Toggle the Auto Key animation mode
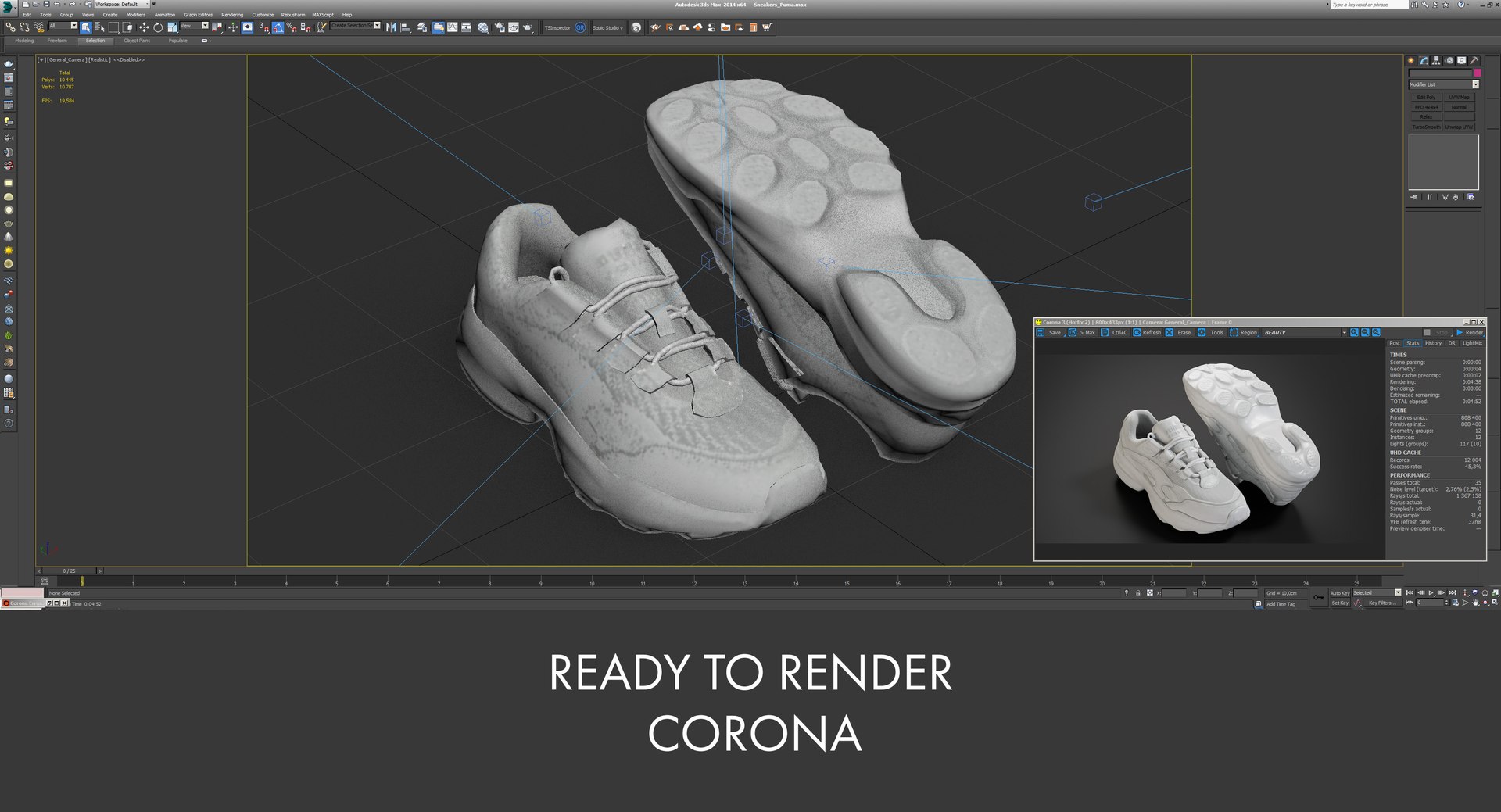Screen dimensions: 1501x812 click(x=1340, y=593)
